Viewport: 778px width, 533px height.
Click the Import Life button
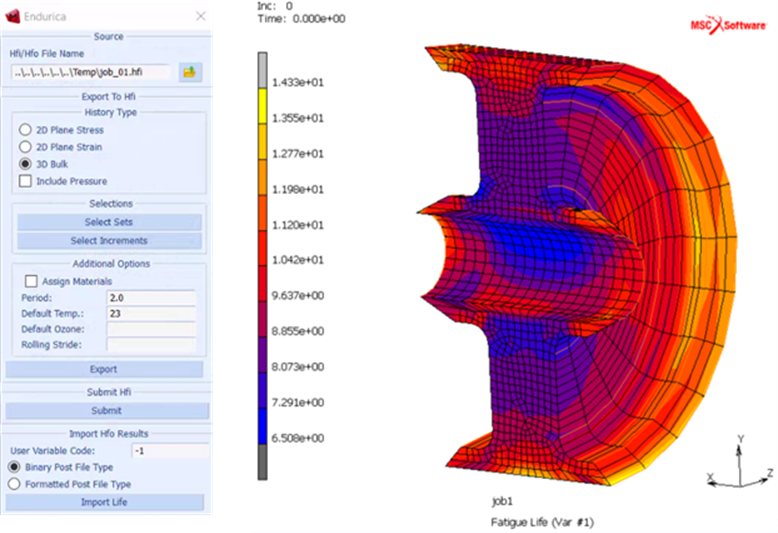point(105,502)
